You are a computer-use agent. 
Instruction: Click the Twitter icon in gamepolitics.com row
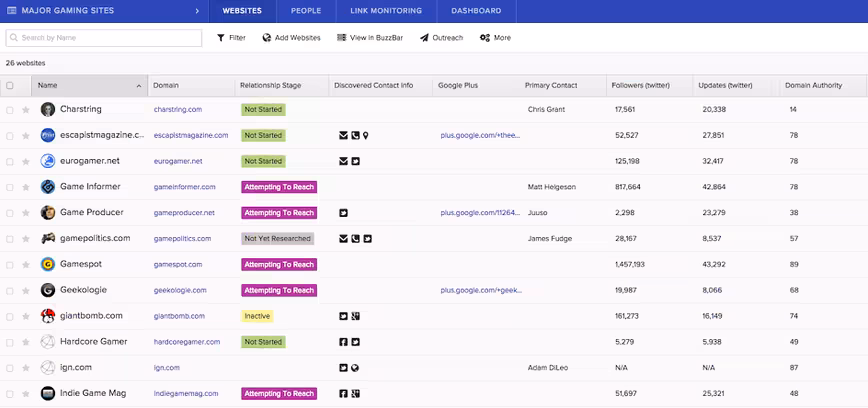point(368,239)
